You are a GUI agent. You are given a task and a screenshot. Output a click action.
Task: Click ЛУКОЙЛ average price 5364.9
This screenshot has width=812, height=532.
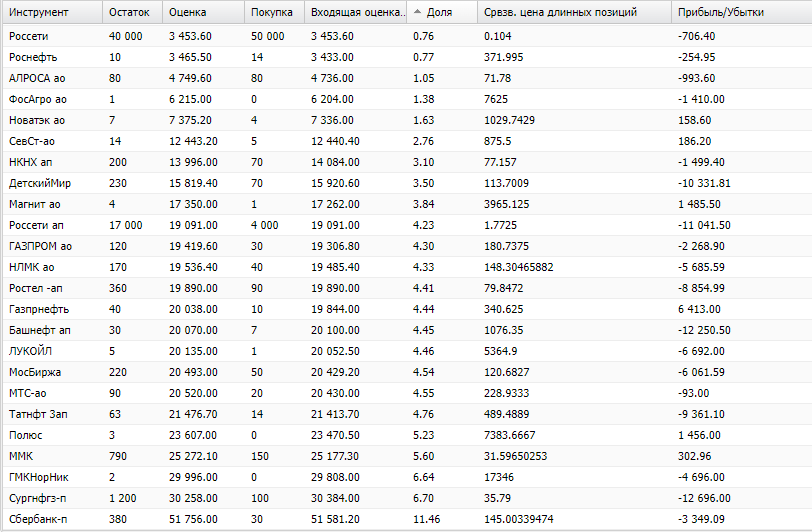coord(500,351)
